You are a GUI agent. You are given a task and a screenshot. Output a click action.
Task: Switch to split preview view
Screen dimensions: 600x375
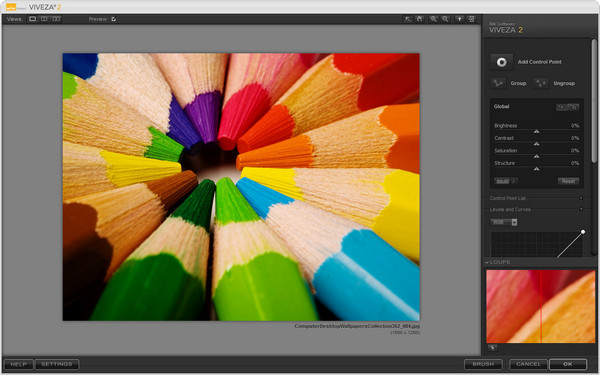click(44, 19)
